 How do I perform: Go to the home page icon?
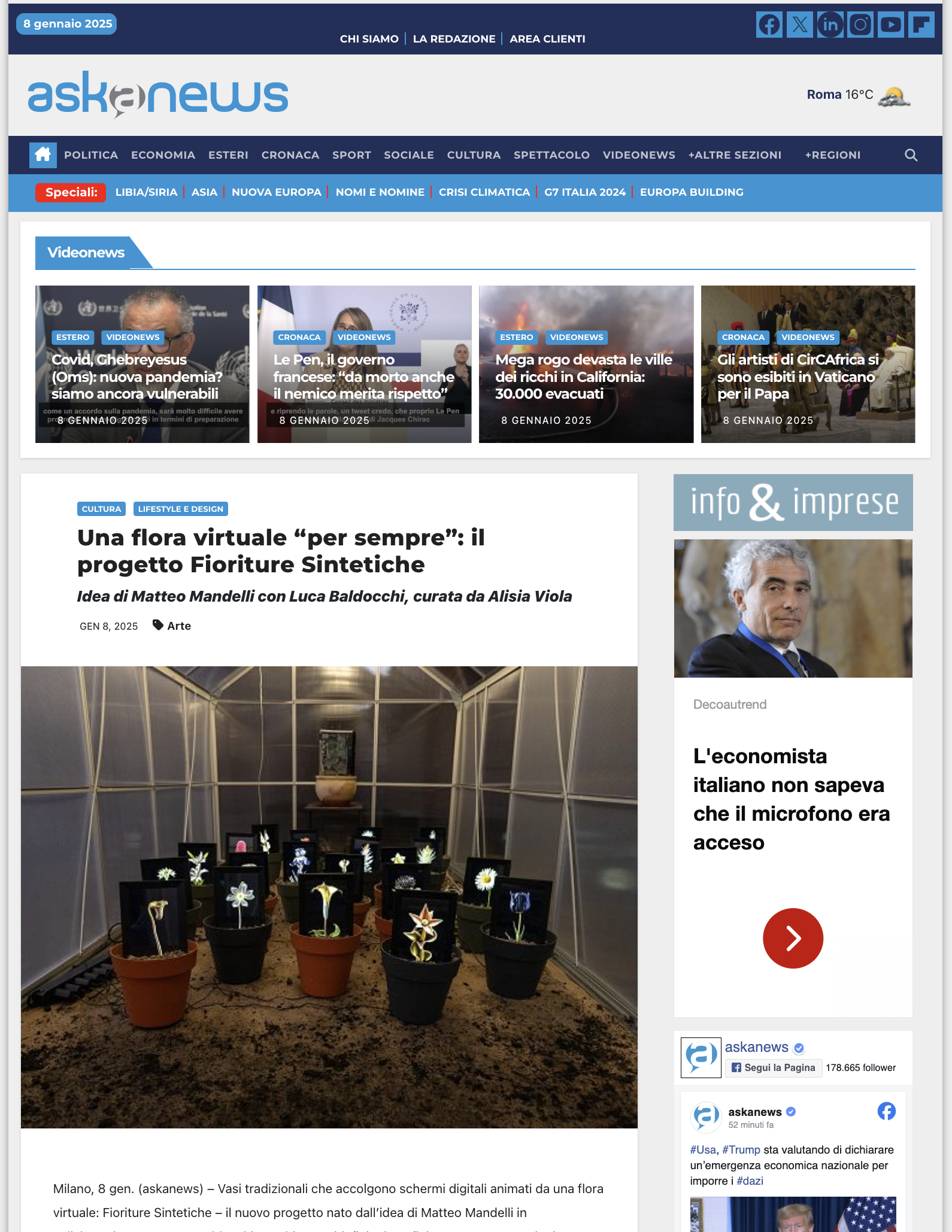coord(43,155)
